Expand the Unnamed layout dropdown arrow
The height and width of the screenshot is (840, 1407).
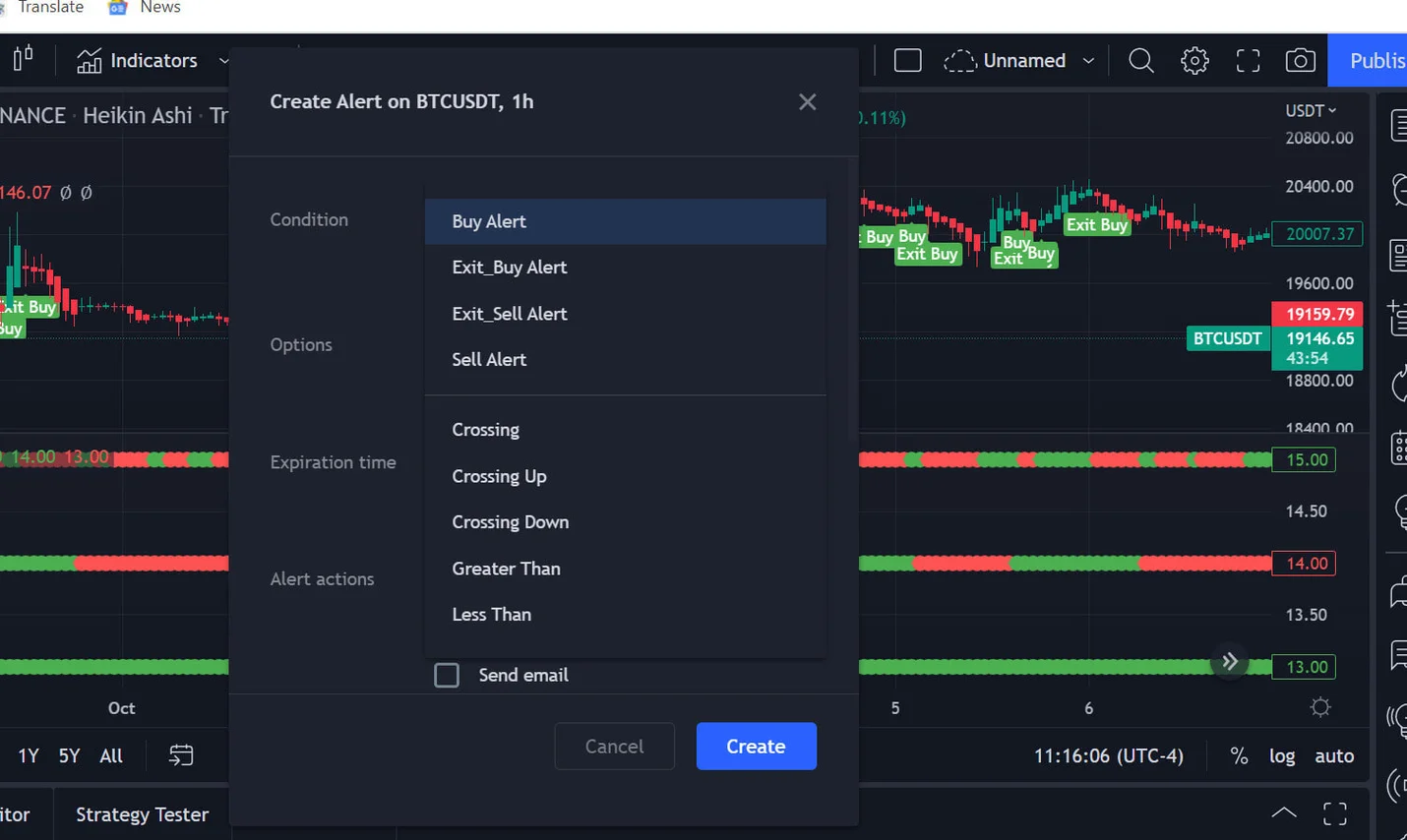tap(1088, 61)
